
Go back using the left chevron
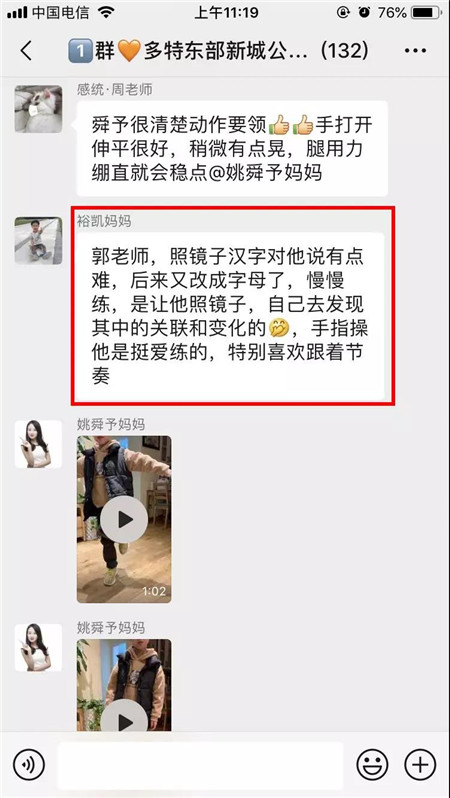point(25,50)
